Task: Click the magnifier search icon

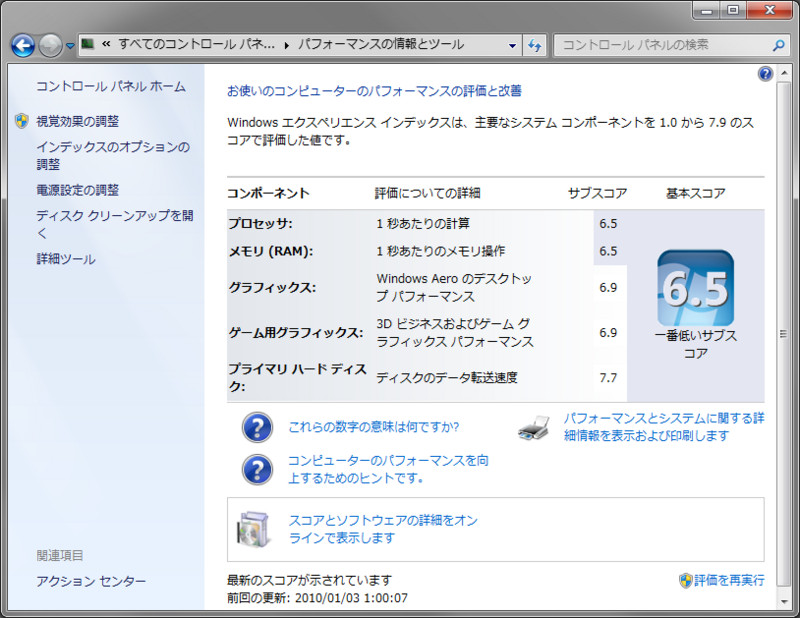Action: coord(779,45)
